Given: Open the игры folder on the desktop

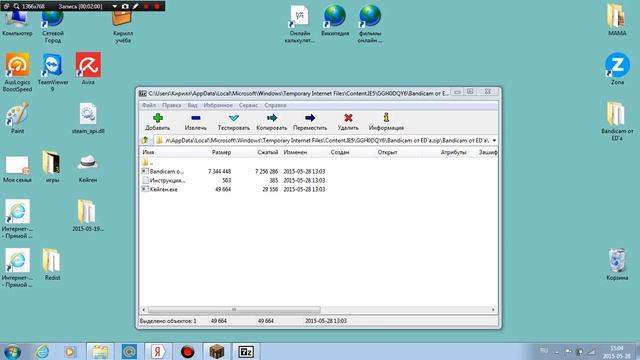Looking at the screenshot, I should [52, 167].
